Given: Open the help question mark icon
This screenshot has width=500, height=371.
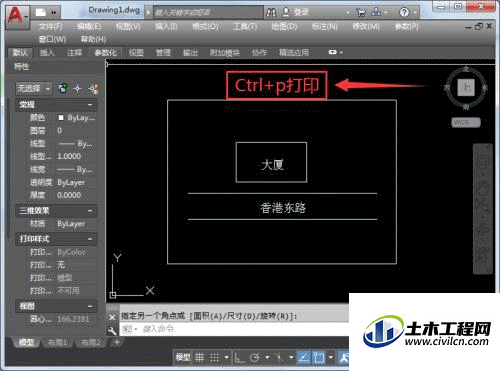Looking at the screenshot, I should tap(404, 13).
